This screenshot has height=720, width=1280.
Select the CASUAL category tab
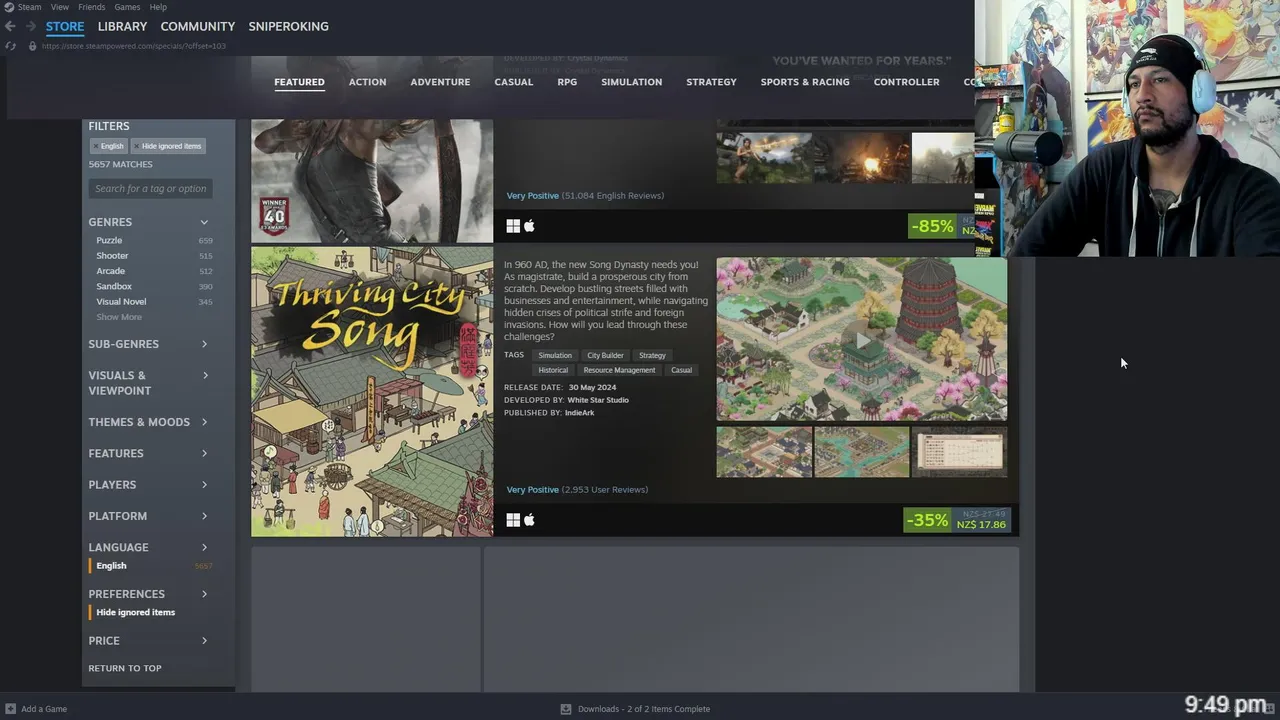(x=514, y=82)
